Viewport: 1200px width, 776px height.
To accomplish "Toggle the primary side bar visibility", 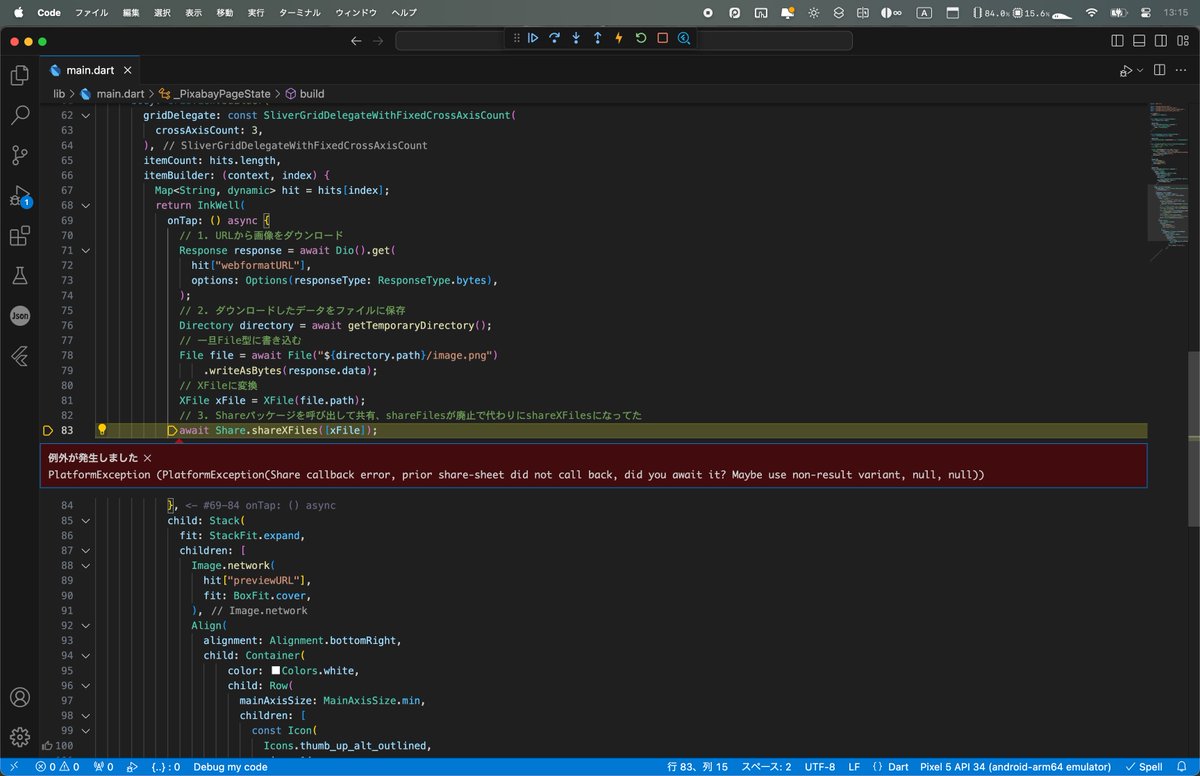I will (1117, 41).
